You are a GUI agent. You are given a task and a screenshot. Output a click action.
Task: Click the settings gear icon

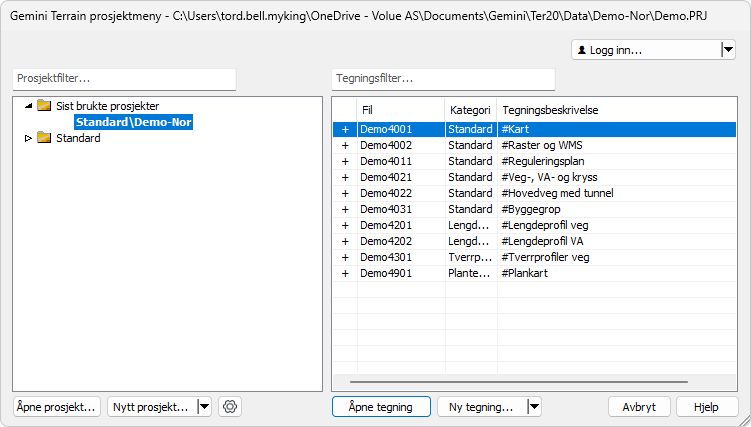(x=230, y=406)
